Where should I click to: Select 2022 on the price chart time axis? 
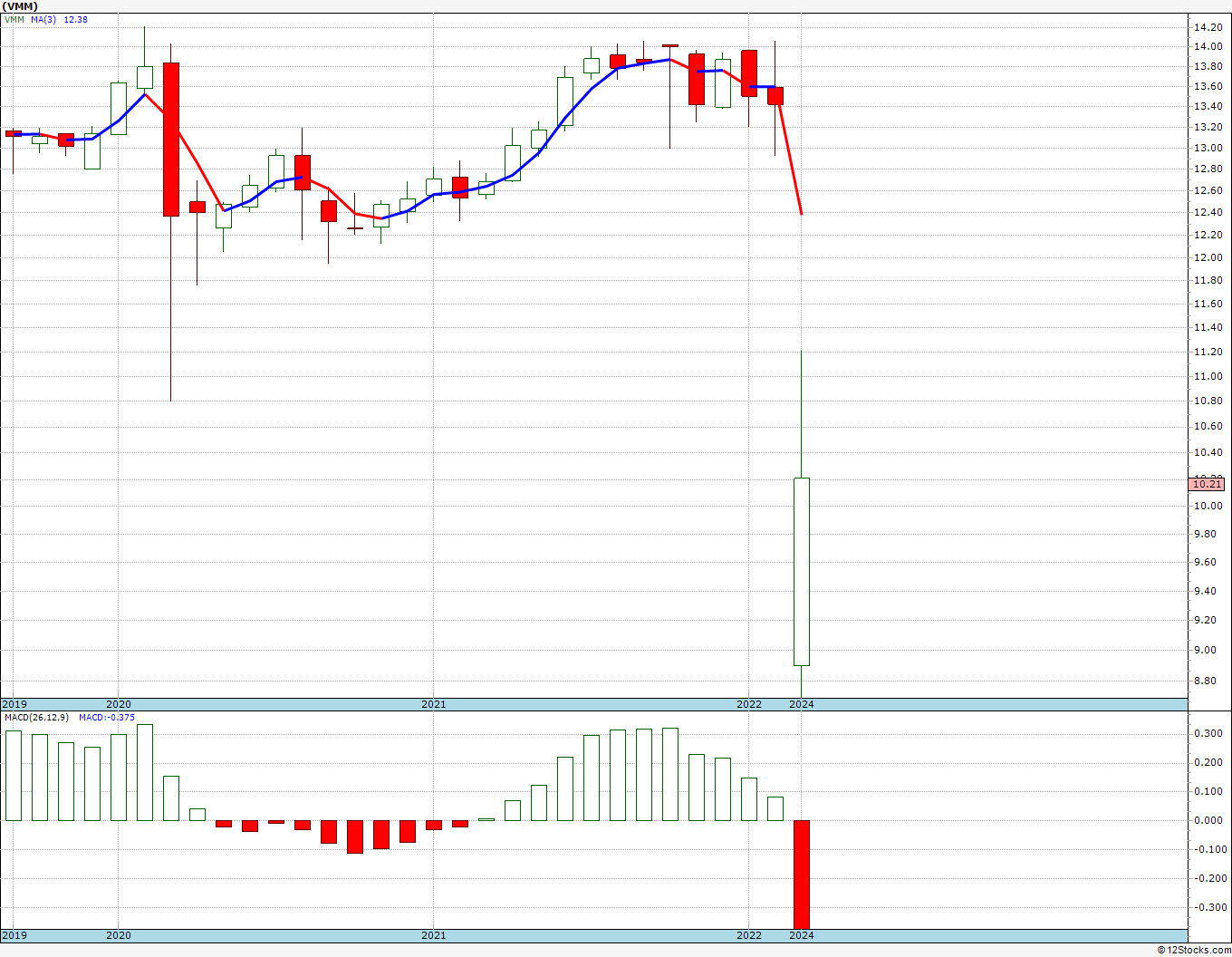tap(749, 704)
